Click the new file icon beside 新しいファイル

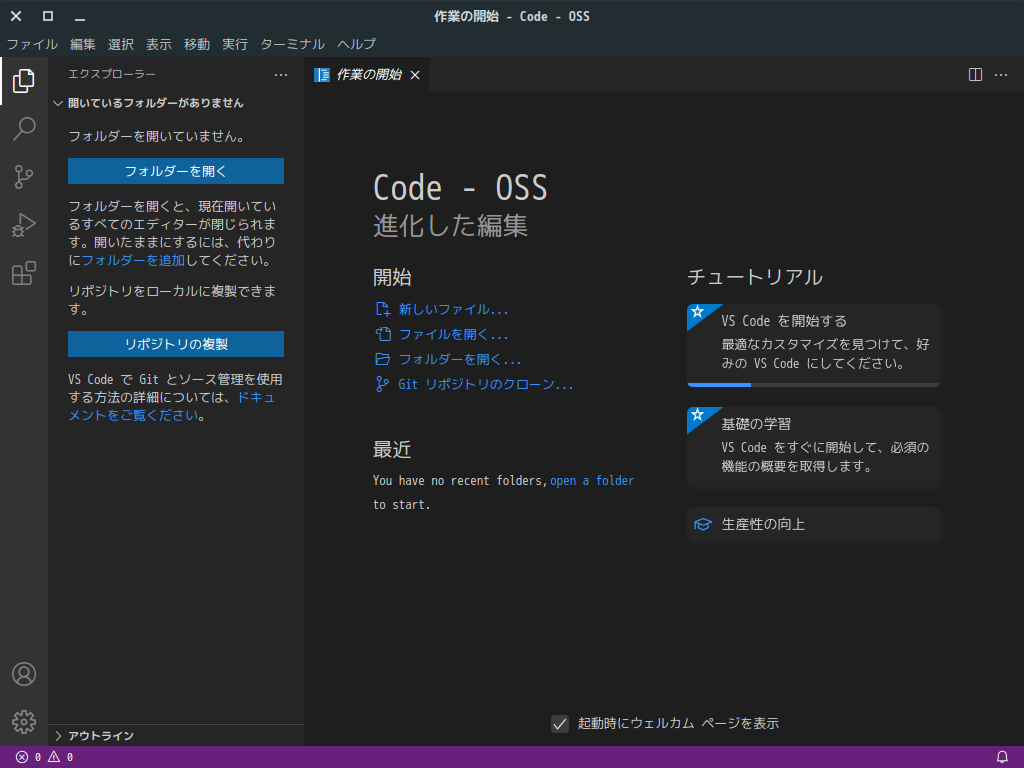tap(383, 309)
